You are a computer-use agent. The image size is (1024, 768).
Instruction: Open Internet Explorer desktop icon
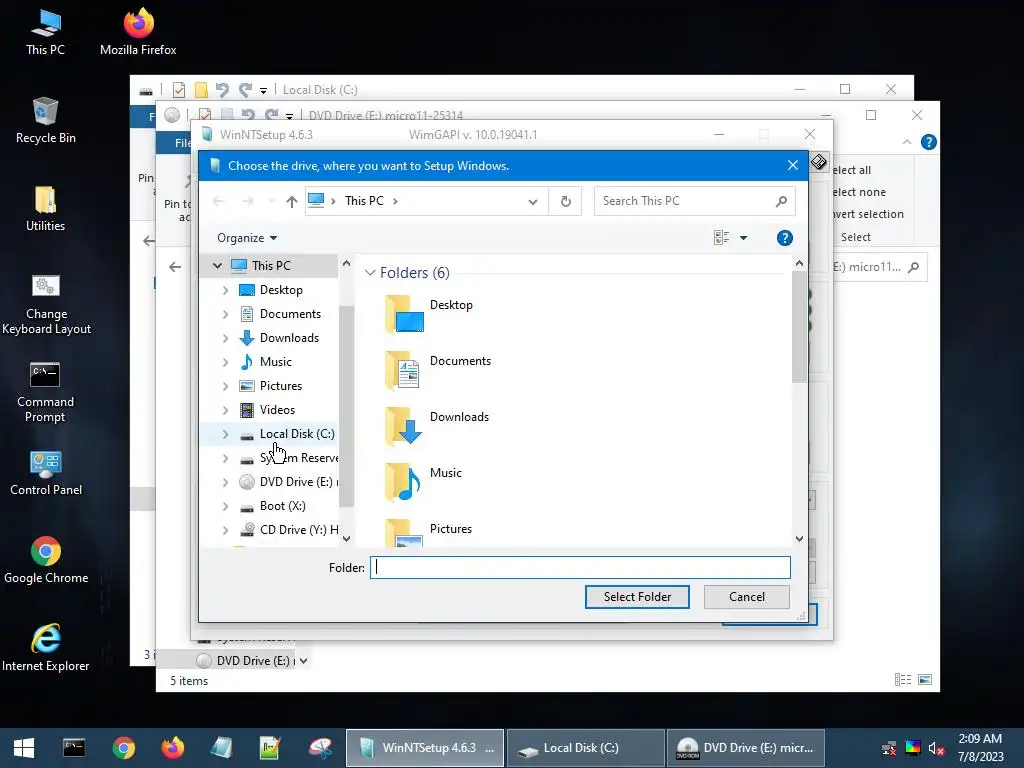[x=45, y=648]
